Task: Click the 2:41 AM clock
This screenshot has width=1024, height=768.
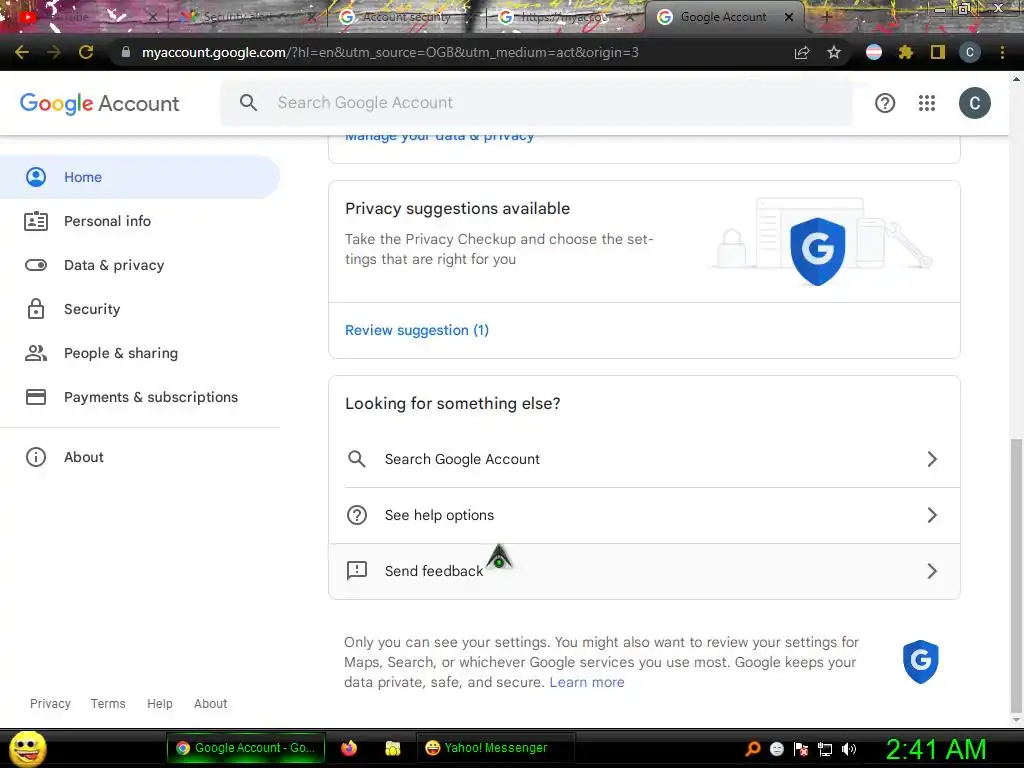Action: tap(936, 749)
